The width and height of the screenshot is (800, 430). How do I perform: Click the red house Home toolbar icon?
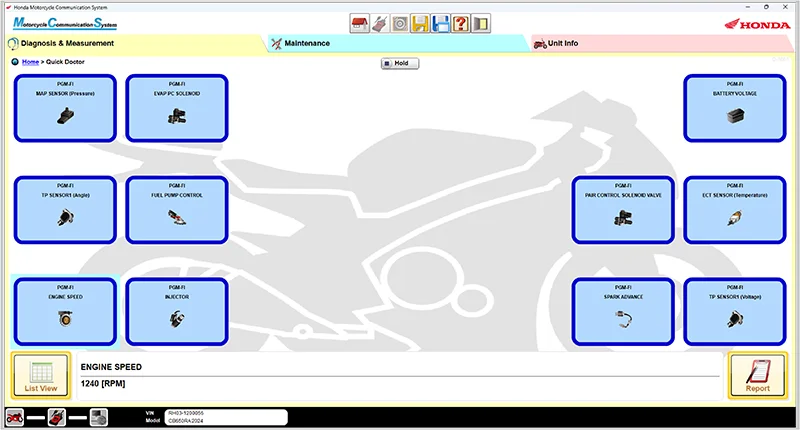[x=360, y=23]
